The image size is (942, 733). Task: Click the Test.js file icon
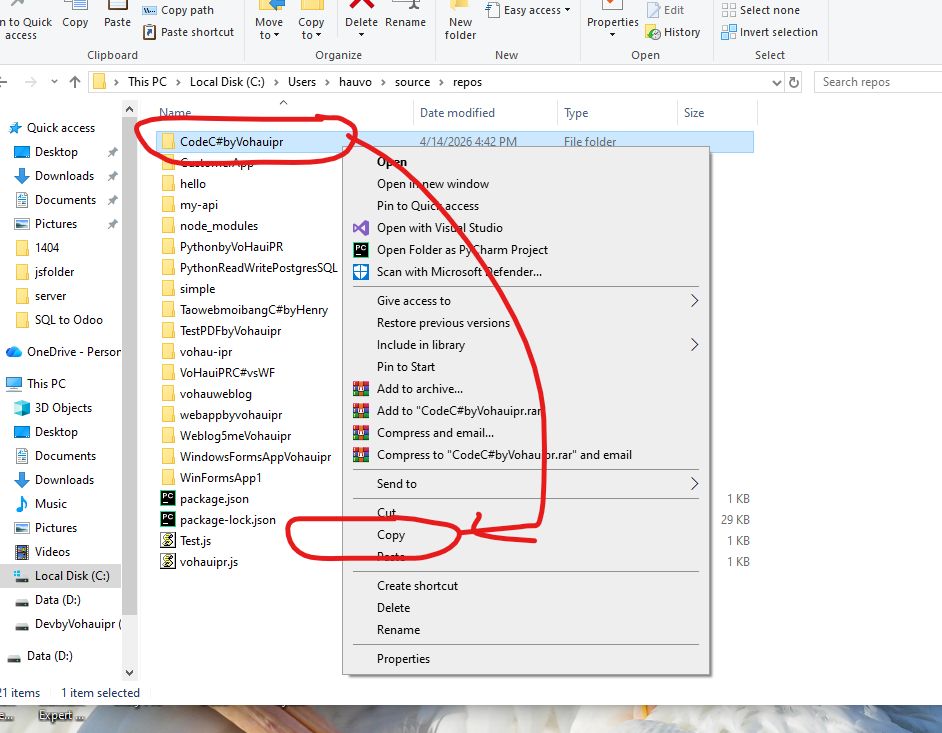tap(168, 540)
